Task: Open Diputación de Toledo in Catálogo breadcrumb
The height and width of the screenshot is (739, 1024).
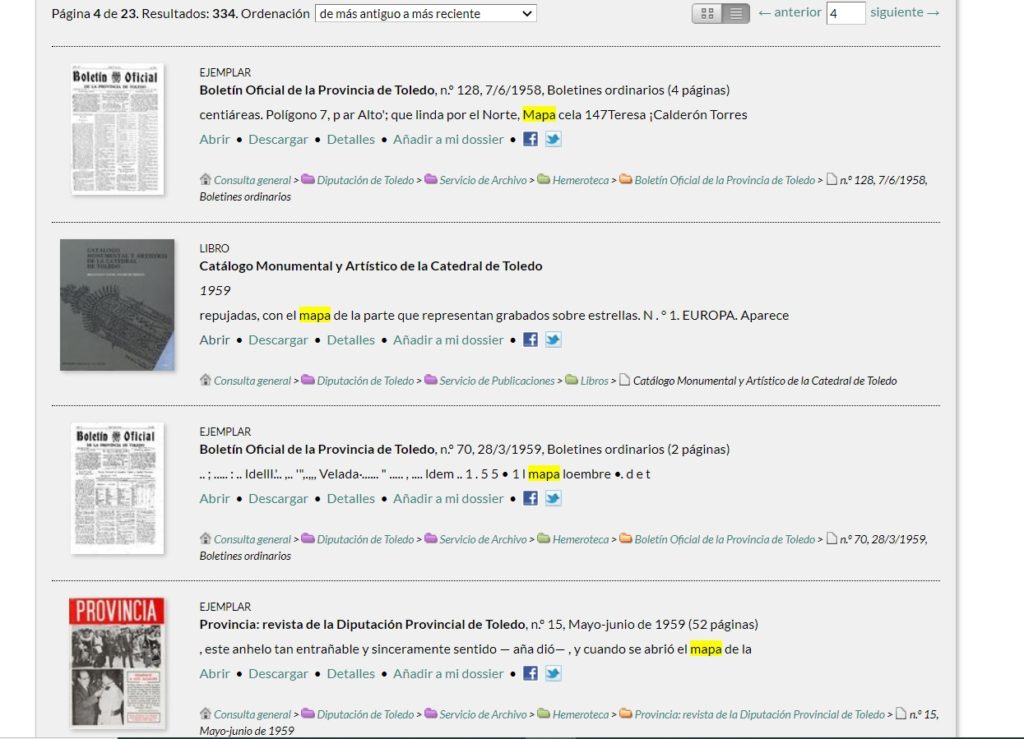Action: [365, 381]
